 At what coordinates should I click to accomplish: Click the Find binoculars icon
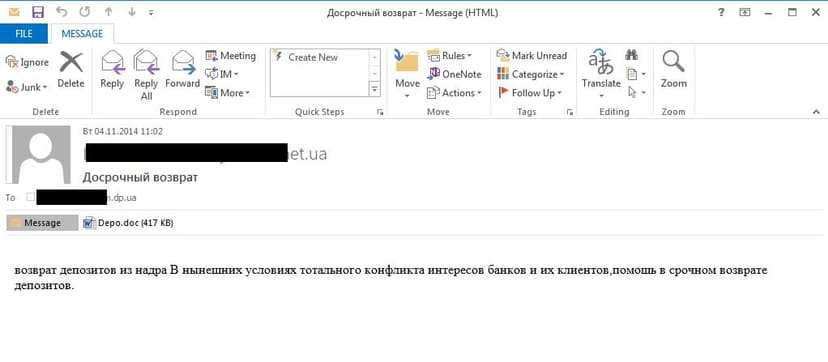coord(631,55)
